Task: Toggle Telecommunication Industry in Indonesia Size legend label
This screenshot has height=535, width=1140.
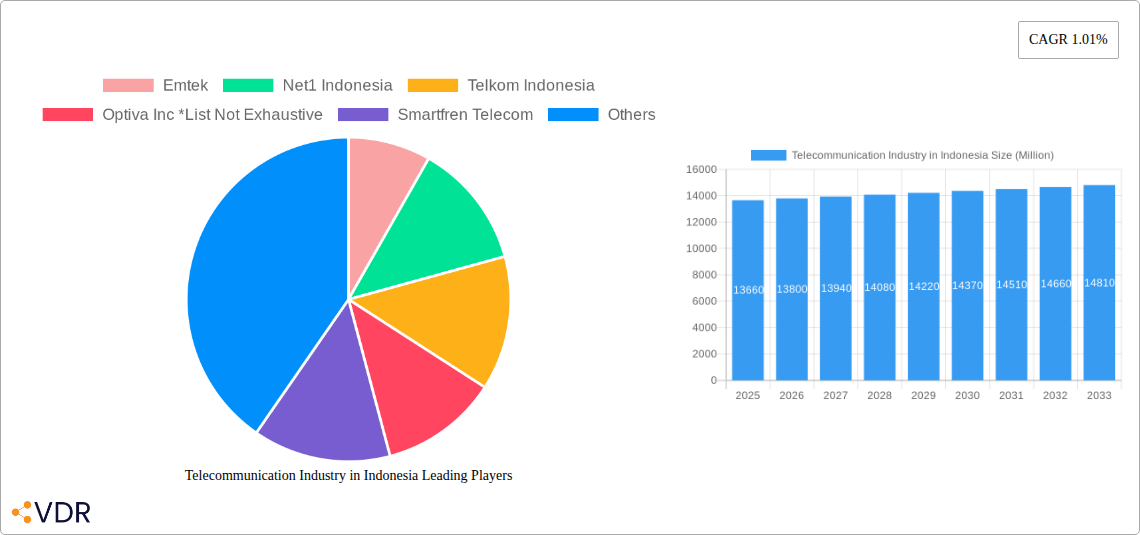Action: point(923,155)
